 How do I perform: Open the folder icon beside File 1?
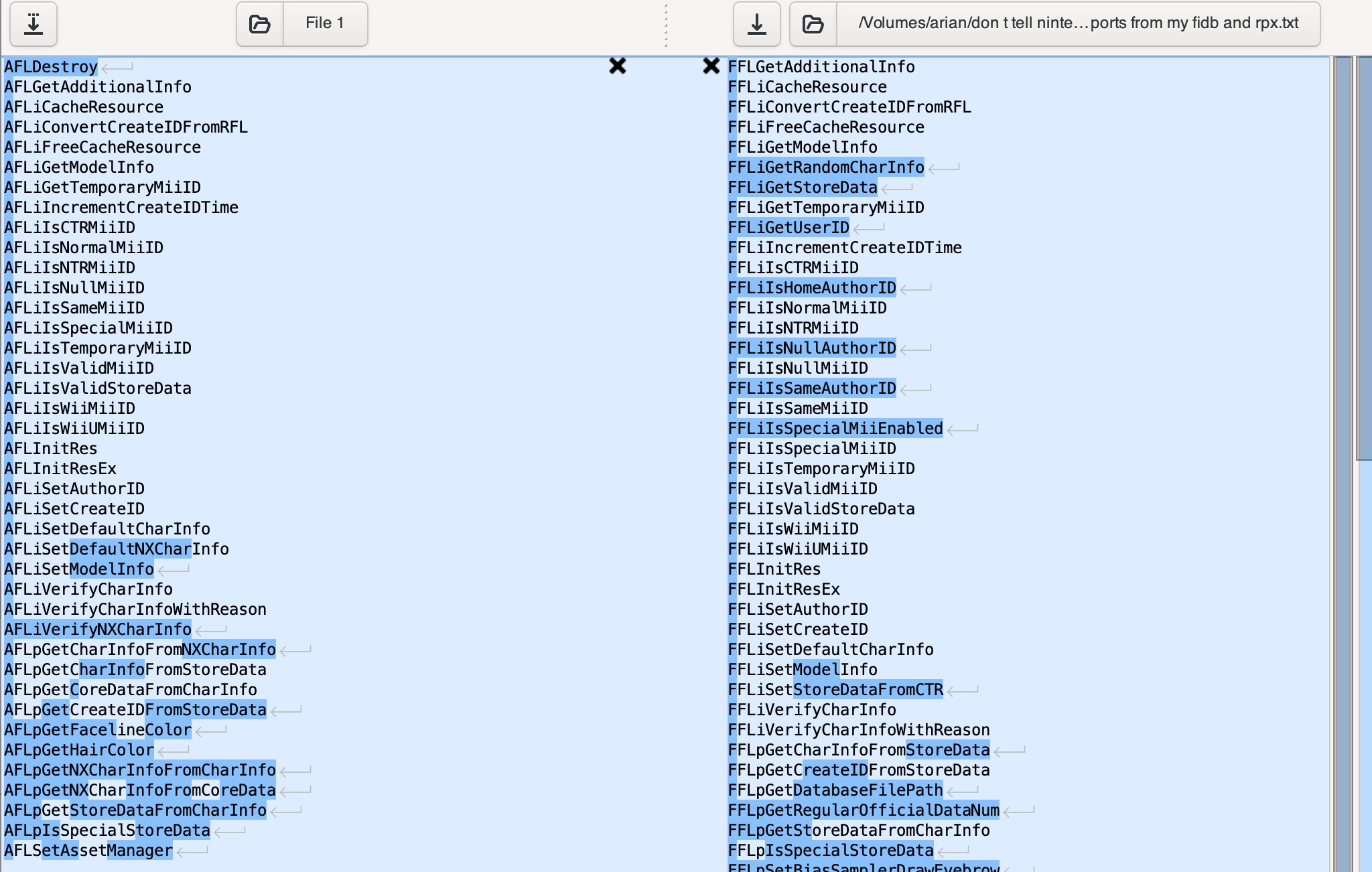point(260,24)
